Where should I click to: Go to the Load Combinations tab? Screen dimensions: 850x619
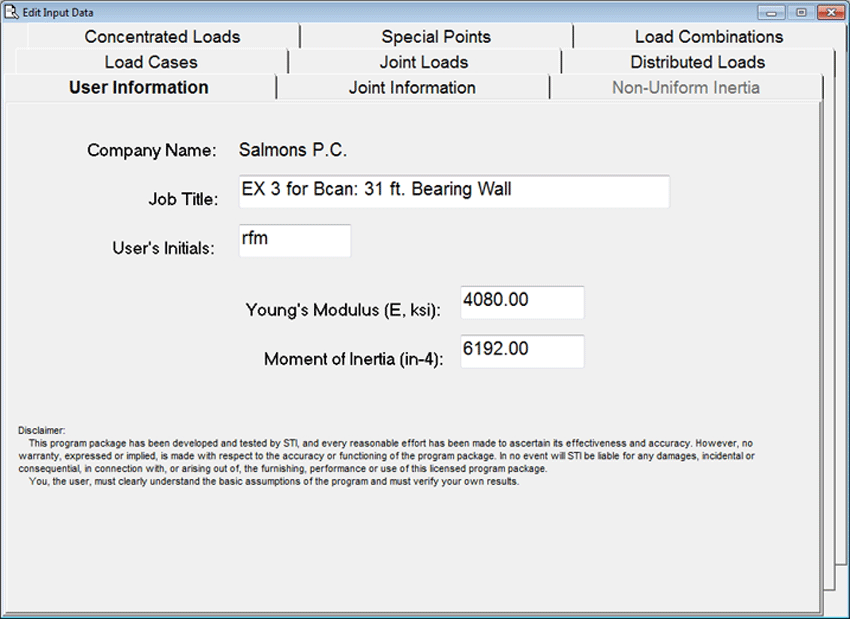tap(709, 37)
